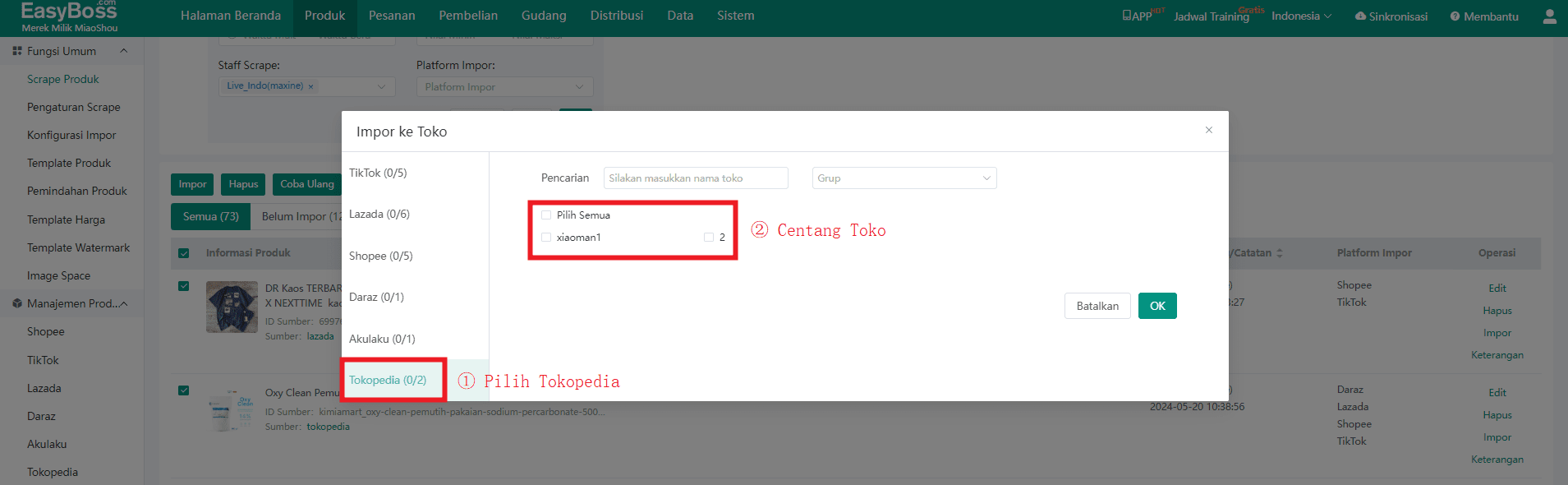
Task: Select Daraz (0/1) platform in dialog
Action: [x=376, y=298]
